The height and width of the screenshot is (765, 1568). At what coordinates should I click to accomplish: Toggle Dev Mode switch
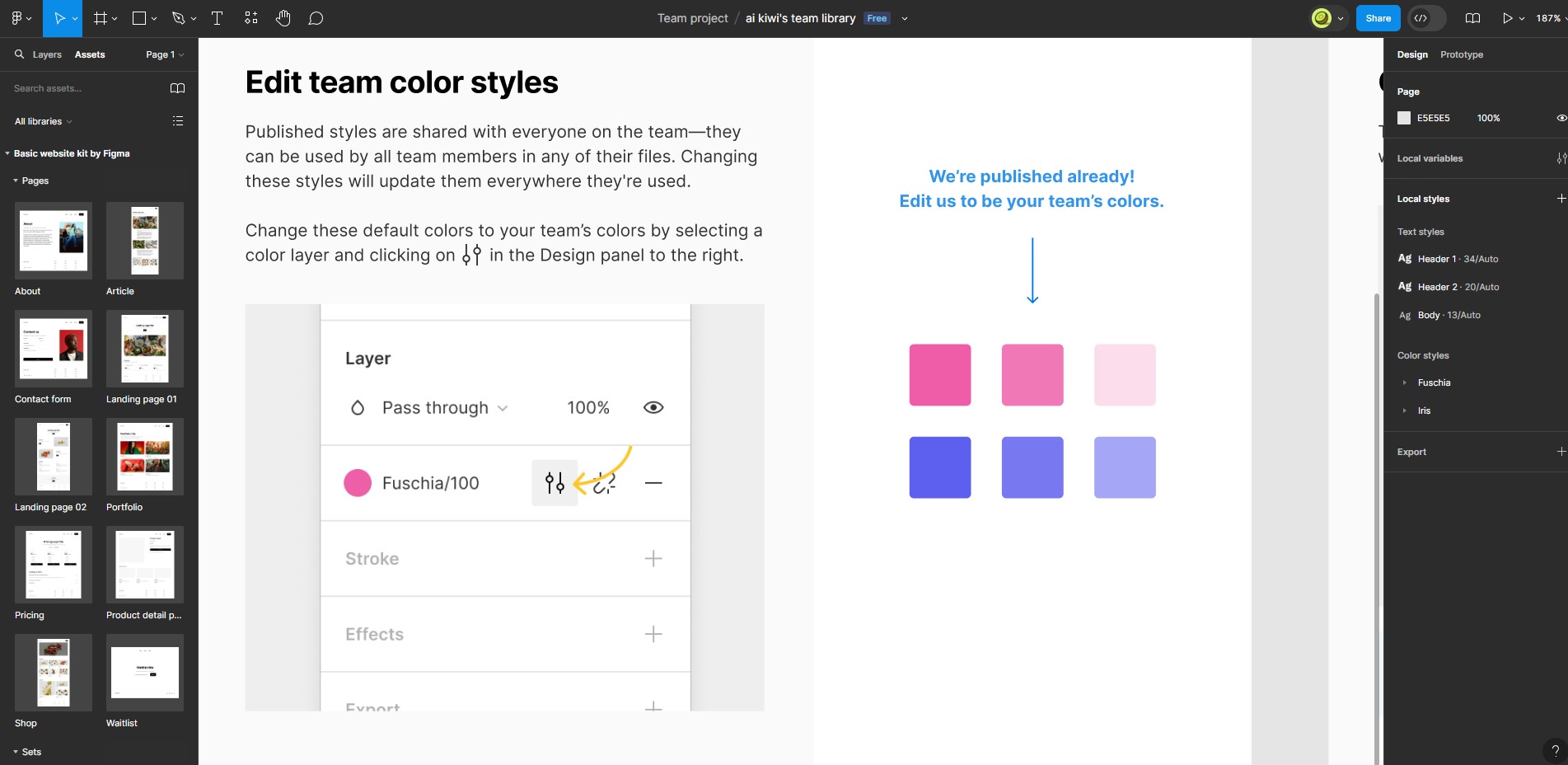[x=1427, y=18]
